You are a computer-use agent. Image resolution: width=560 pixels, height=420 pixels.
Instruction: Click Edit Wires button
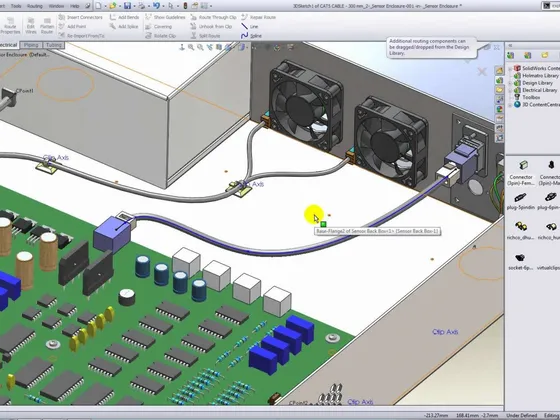pyautogui.click(x=31, y=26)
